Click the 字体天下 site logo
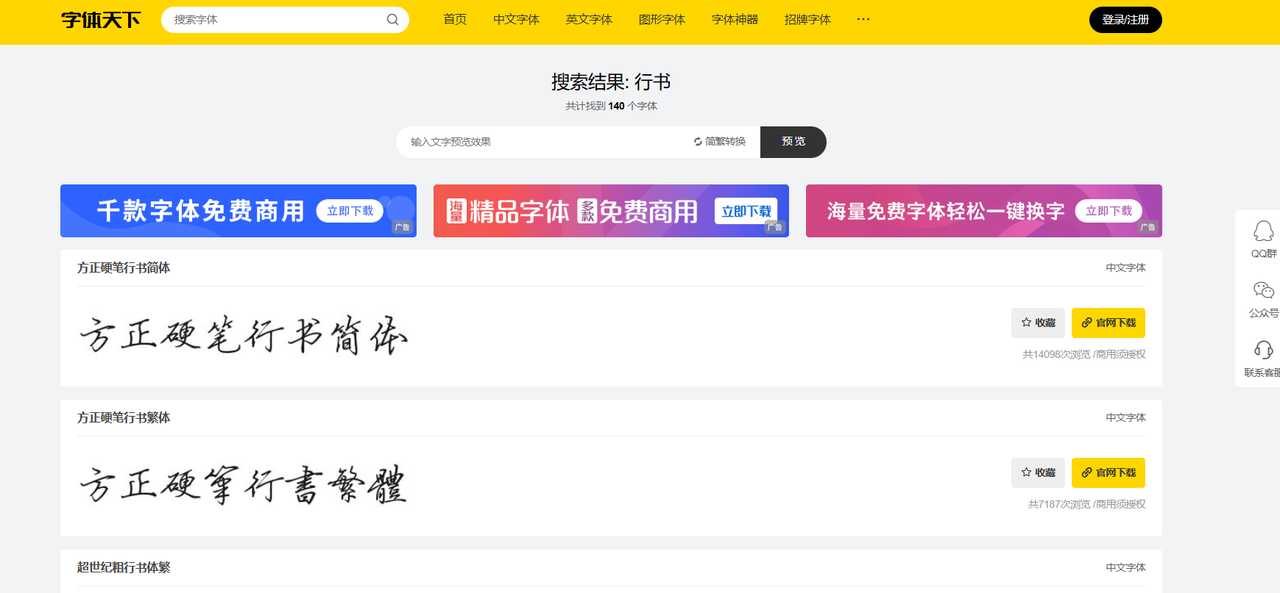The height and width of the screenshot is (593, 1280). (101, 20)
